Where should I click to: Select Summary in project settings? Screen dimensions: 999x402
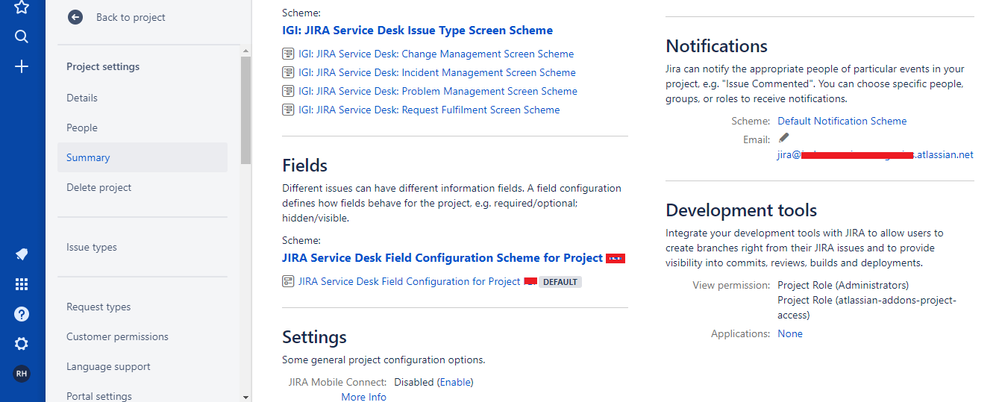coord(142,157)
